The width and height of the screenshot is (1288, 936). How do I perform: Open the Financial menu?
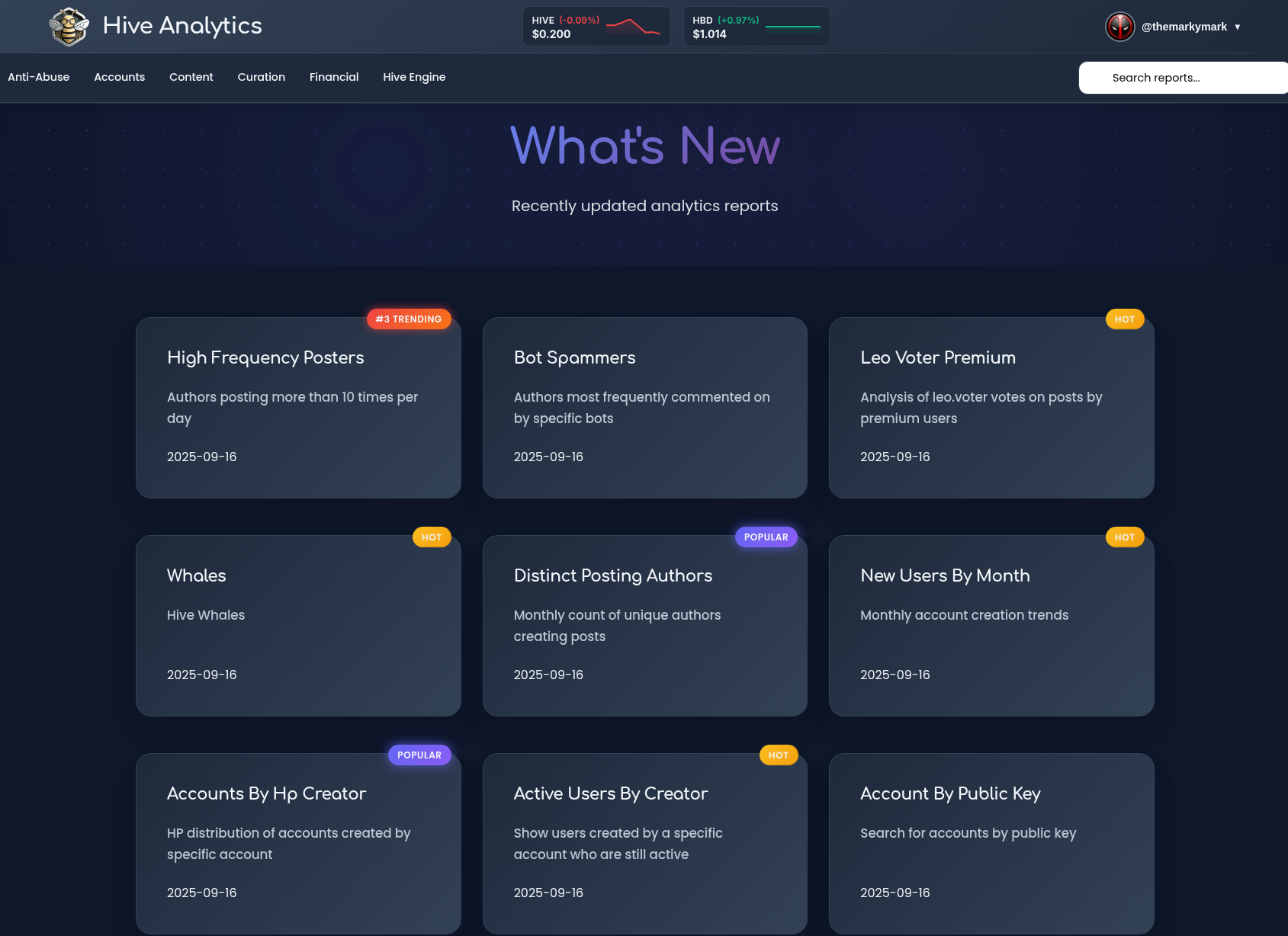[334, 77]
